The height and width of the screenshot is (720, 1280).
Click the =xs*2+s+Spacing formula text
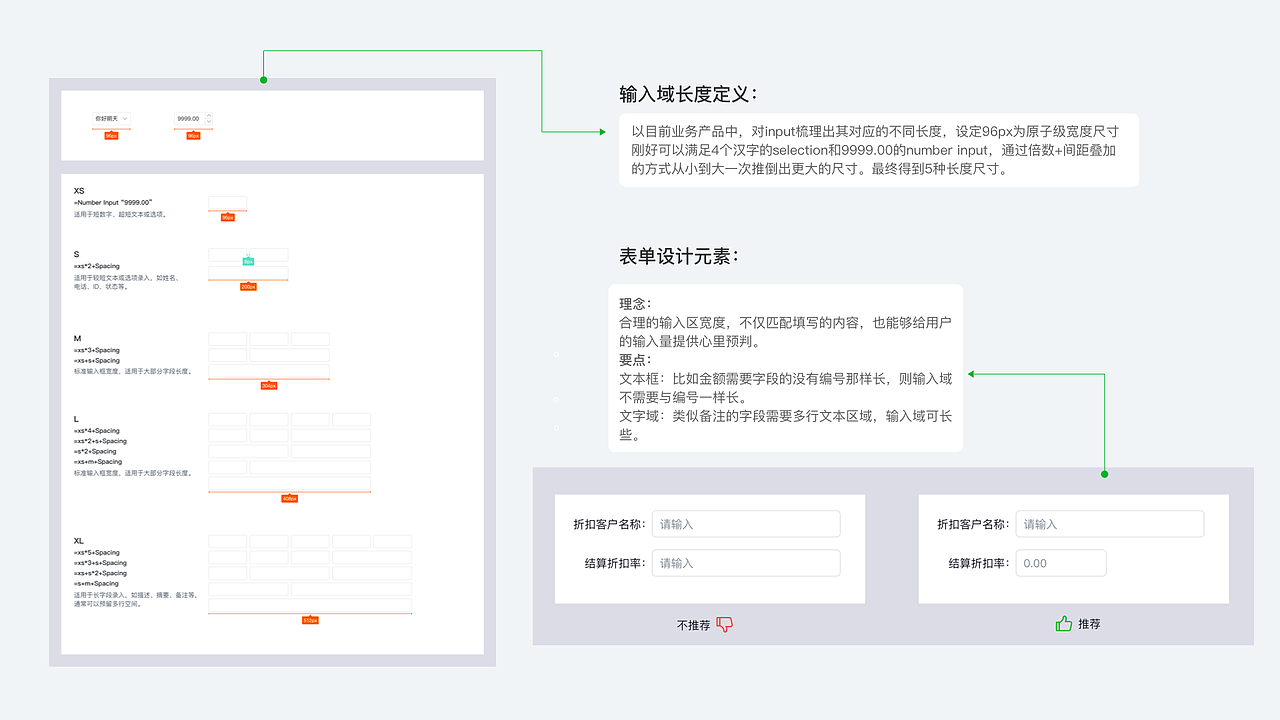(100, 441)
